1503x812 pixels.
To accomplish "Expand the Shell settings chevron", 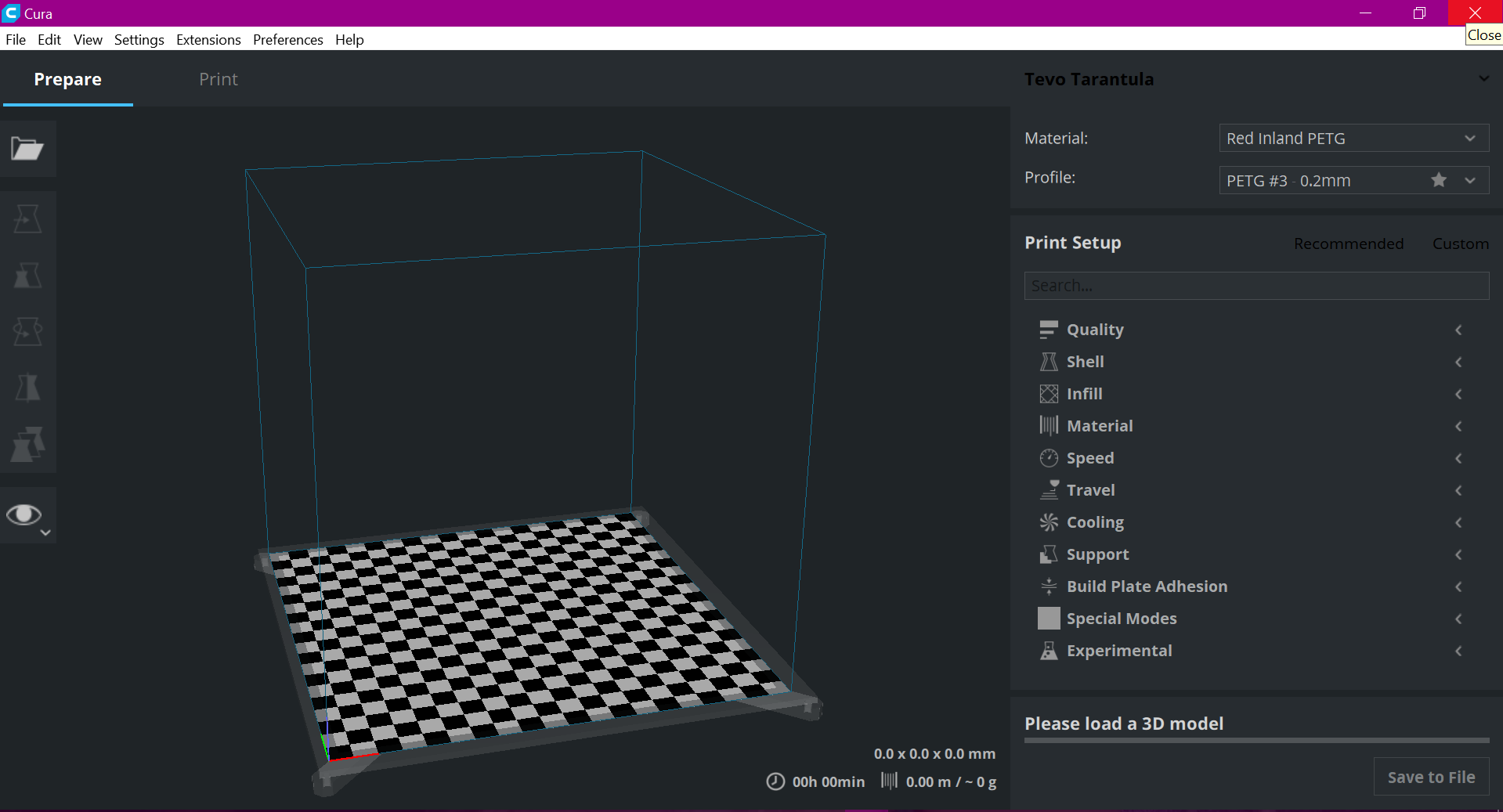I will click(x=1458, y=362).
